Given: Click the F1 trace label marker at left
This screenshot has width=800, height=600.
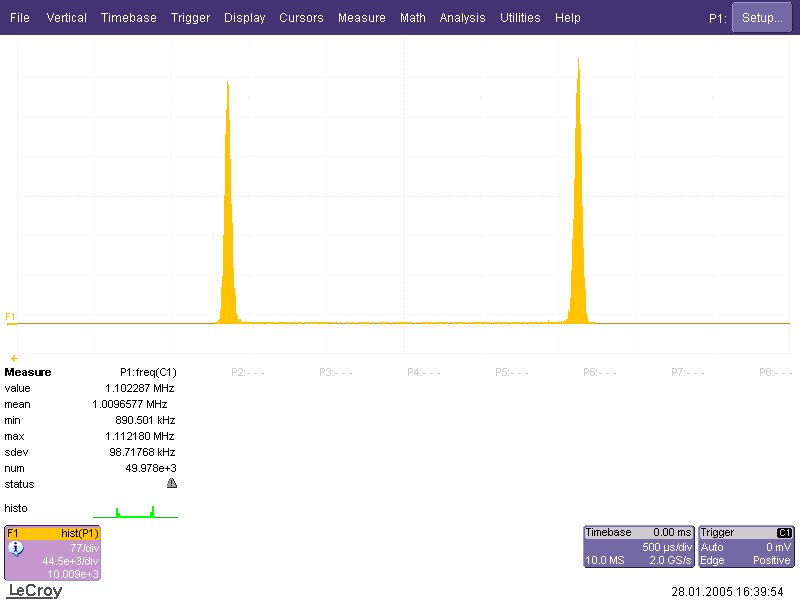Looking at the screenshot, I should 10,317.
